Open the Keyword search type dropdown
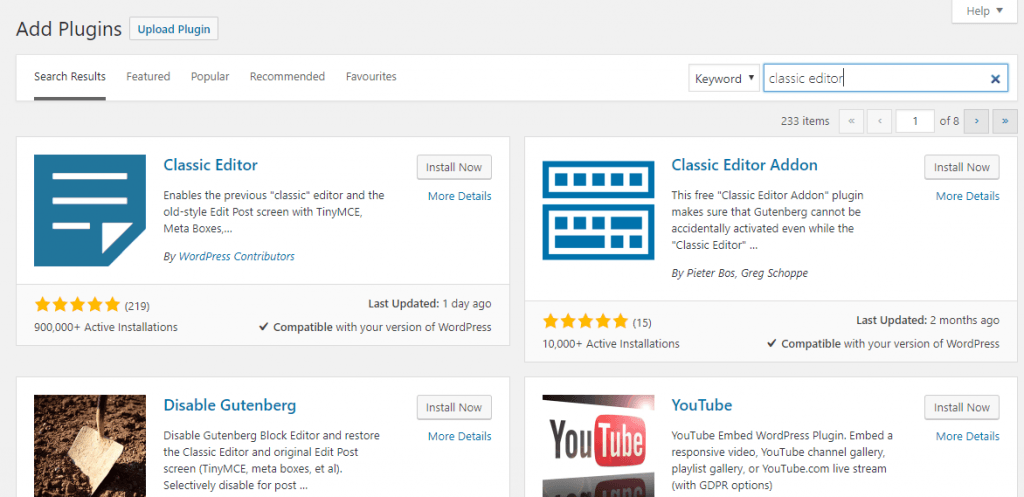This screenshot has height=497, width=1024. (724, 79)
